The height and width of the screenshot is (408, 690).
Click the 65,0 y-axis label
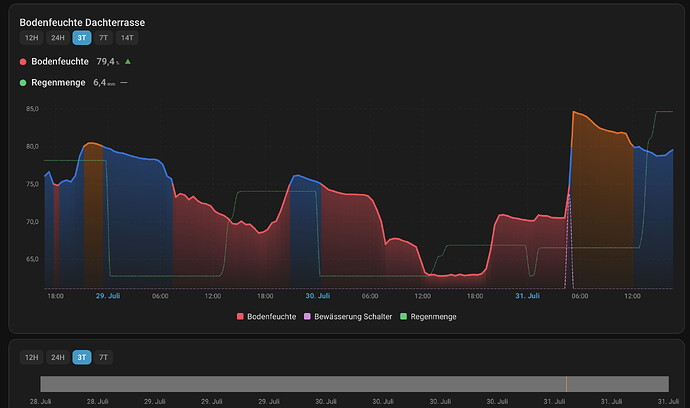click(32, 259)
